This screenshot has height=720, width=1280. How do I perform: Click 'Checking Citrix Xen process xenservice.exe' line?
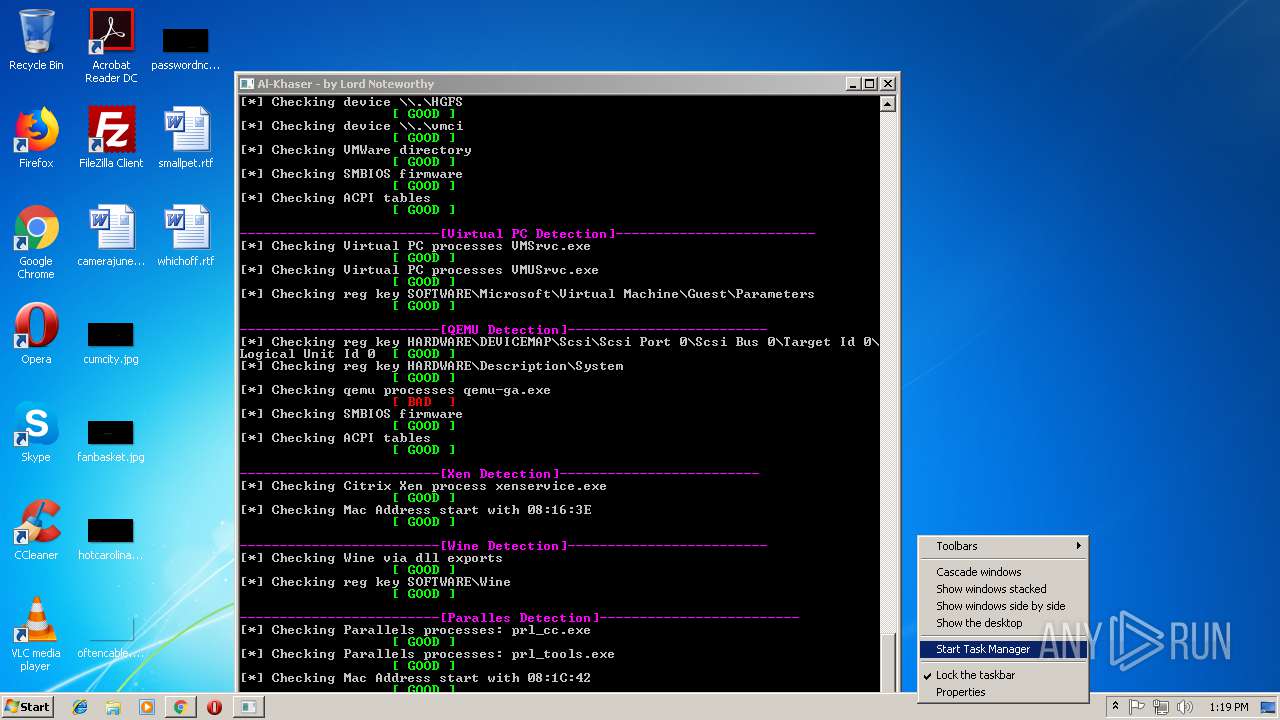click(423, 486)
